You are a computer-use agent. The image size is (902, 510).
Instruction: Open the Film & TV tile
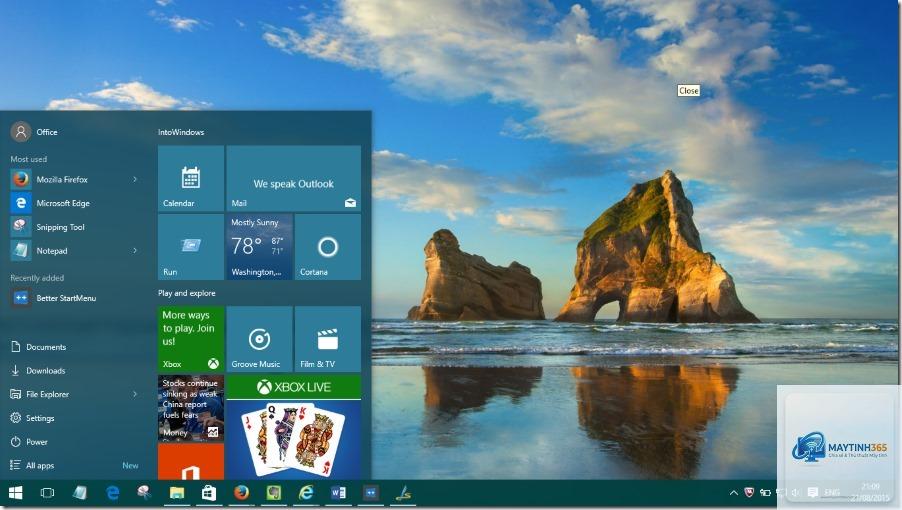[327, 339]
